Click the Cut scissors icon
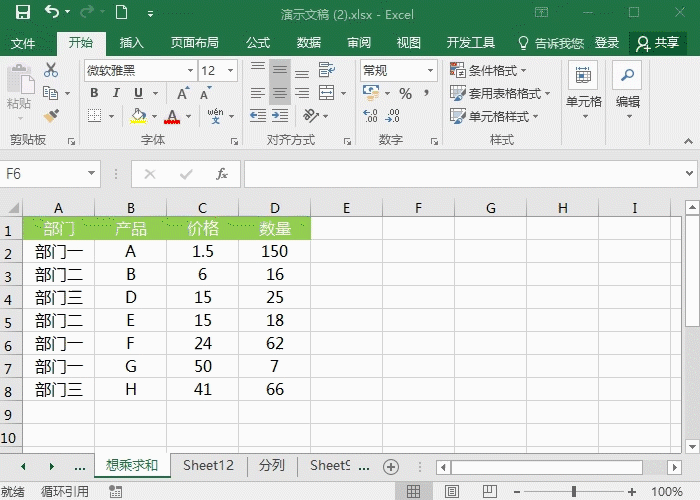 point(51,71)
